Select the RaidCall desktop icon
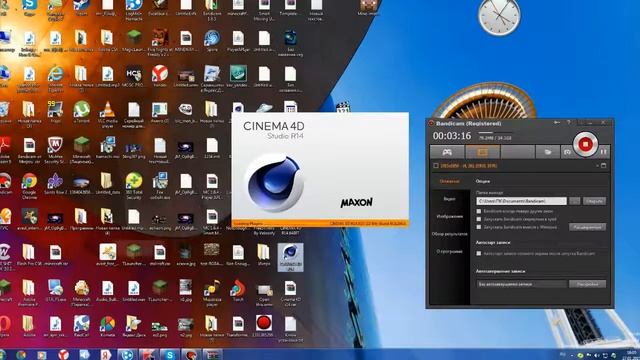This screenshot has height=360, width=640. coord(81,326)
